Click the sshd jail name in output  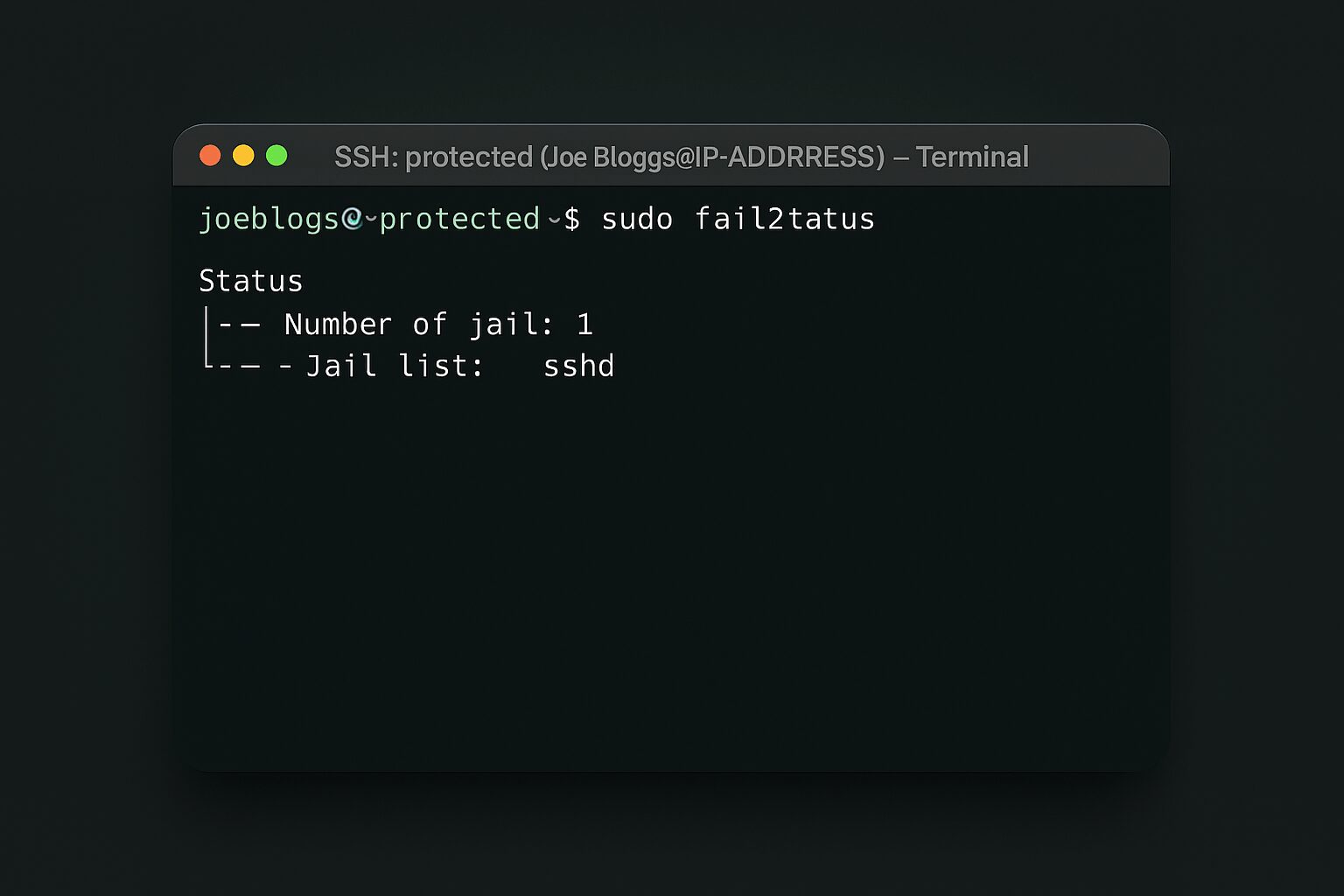(579, 366)
